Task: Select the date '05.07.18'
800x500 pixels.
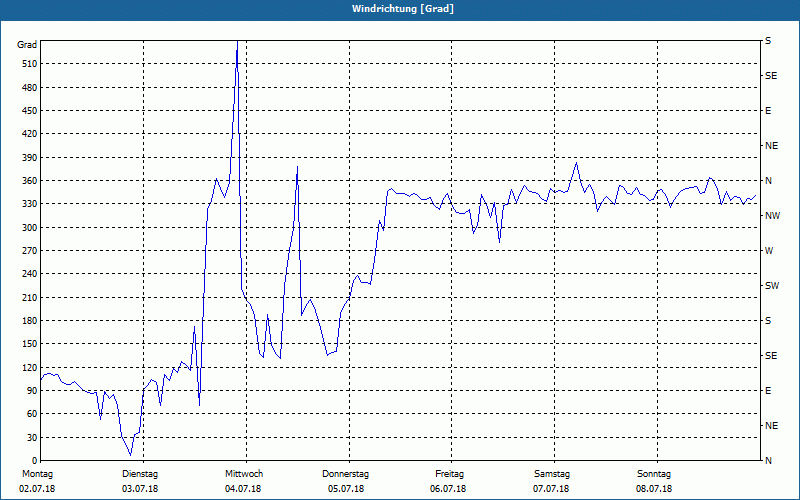Action: pyautogui.click(x=346, y=489)
